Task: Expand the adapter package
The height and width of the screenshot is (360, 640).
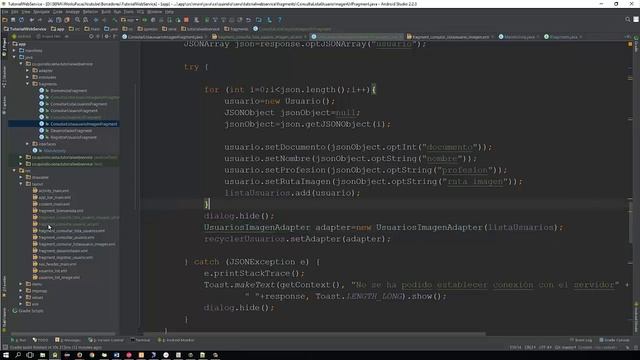Action: coord(28,71)
